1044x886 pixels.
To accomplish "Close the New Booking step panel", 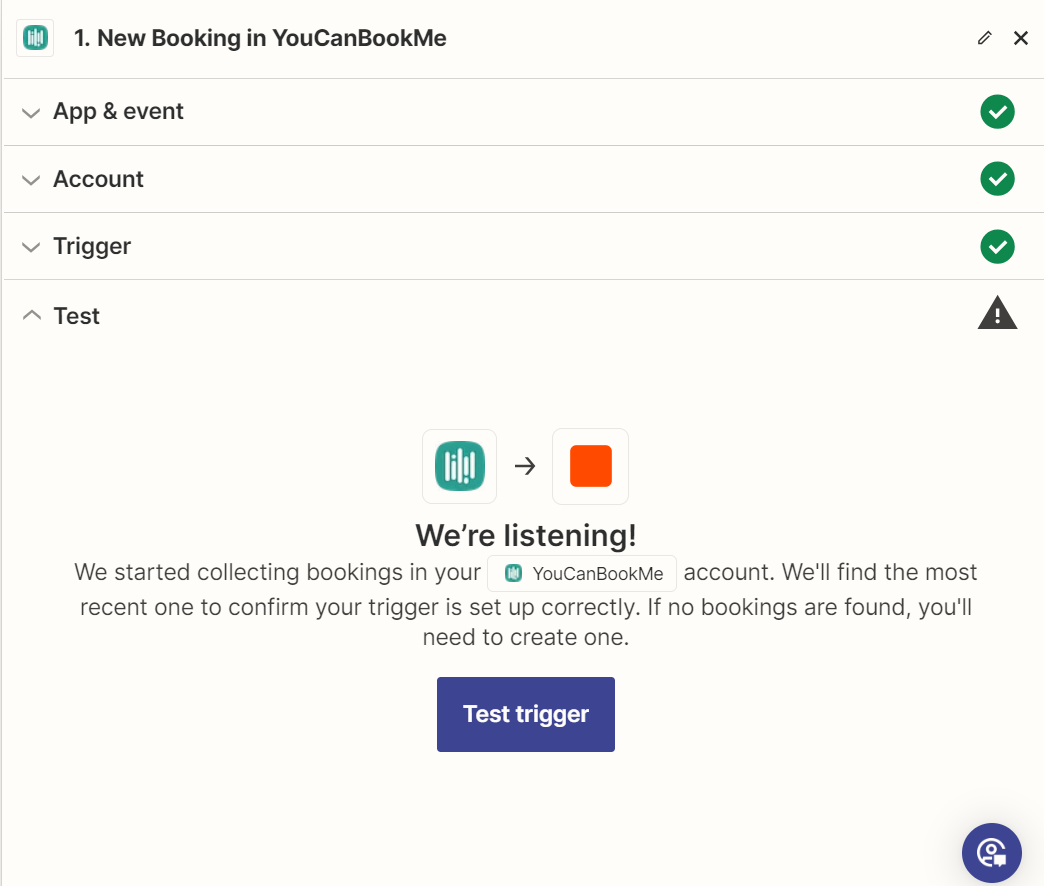I will [1021, 37].
